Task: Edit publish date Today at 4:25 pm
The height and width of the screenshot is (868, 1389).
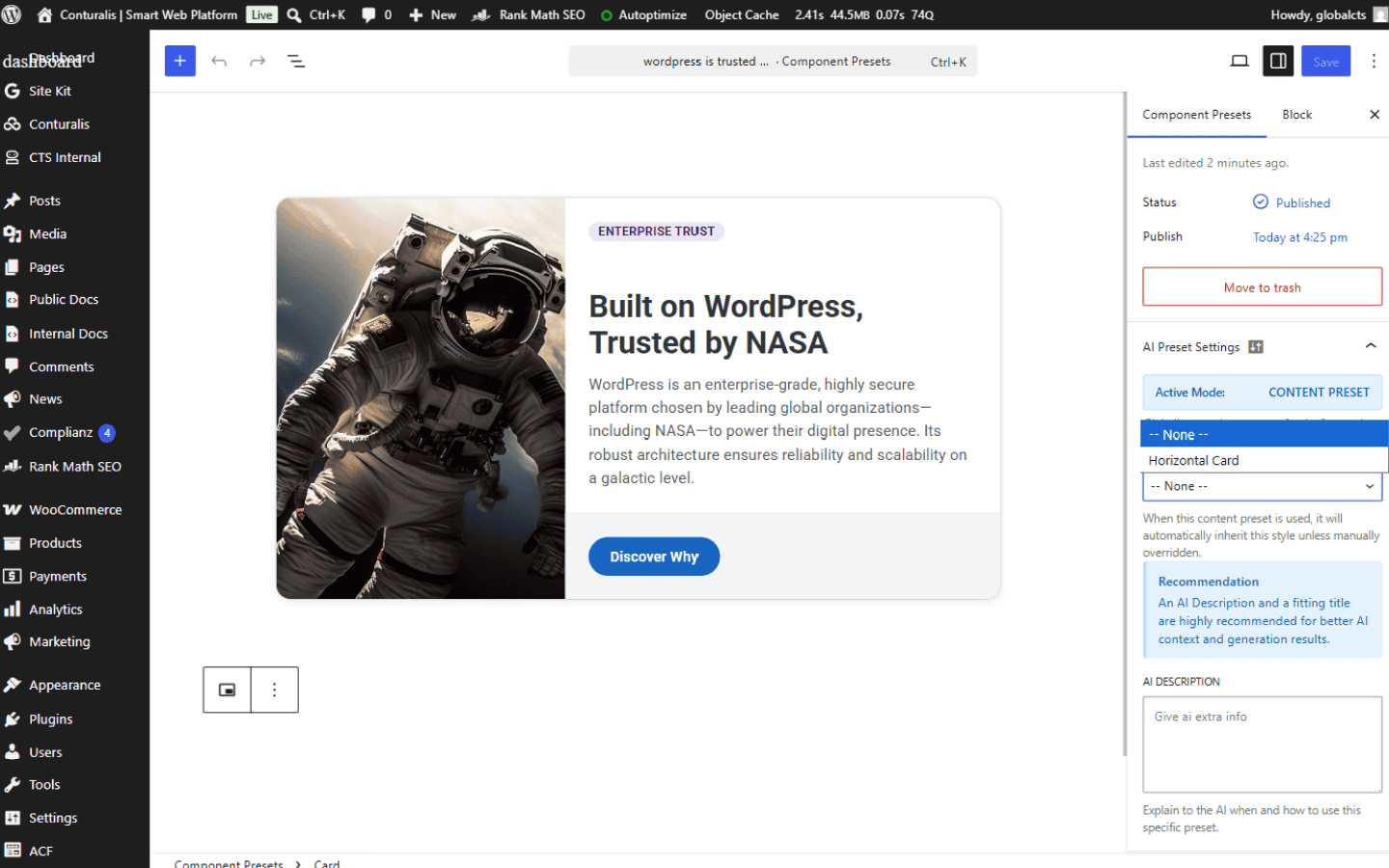Action: [1299, 237]
